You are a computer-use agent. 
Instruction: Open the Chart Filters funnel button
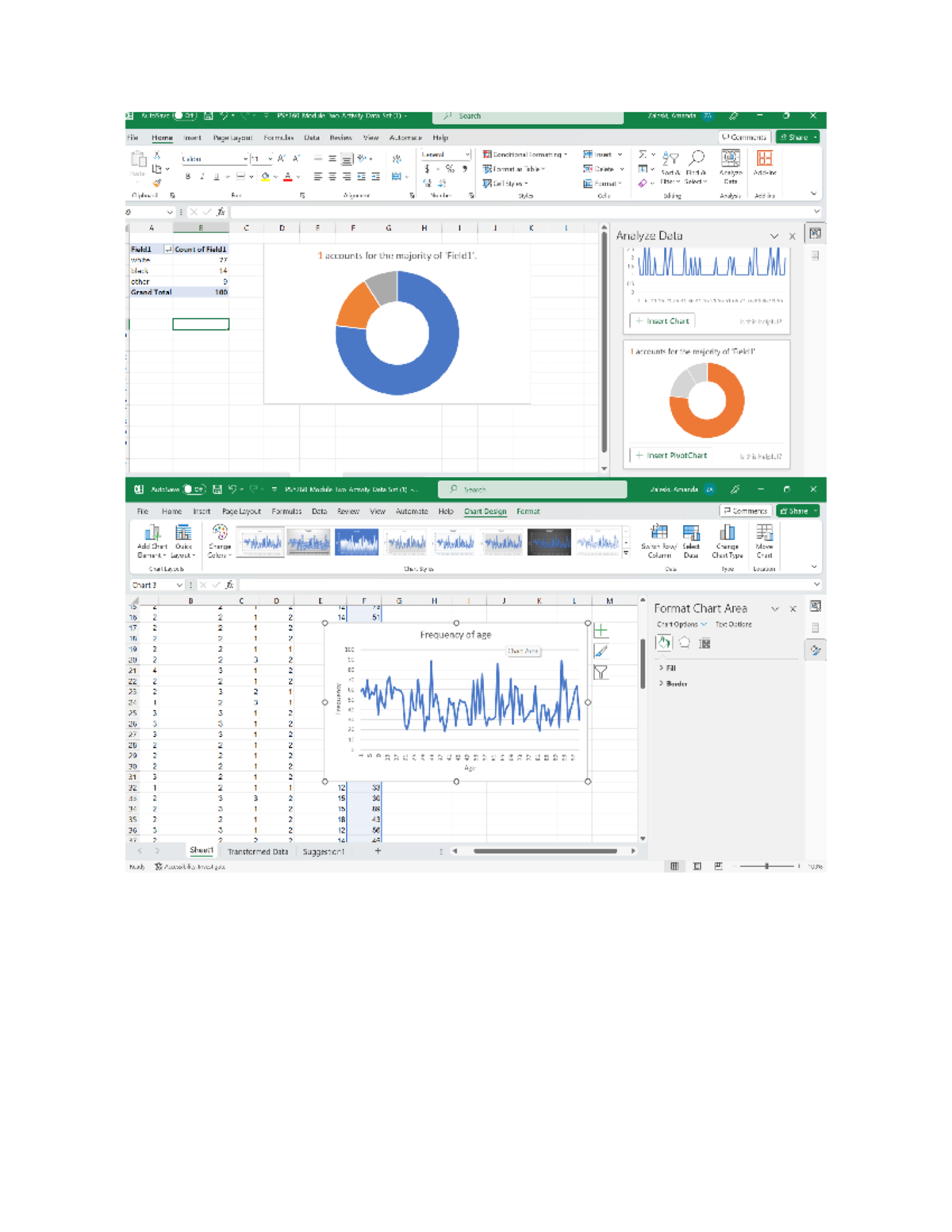tap(601, 672)
